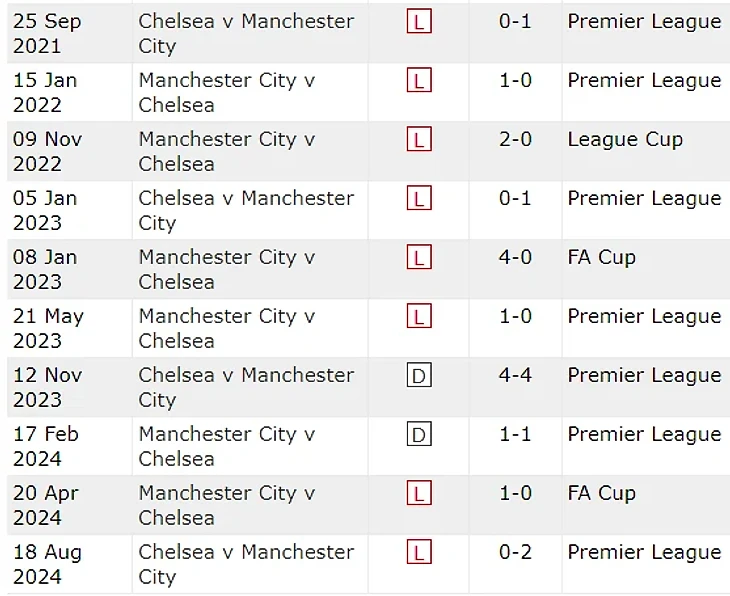
Task: Select the L result icon for 18 Aug 2024
Action: tap(419, 552)
